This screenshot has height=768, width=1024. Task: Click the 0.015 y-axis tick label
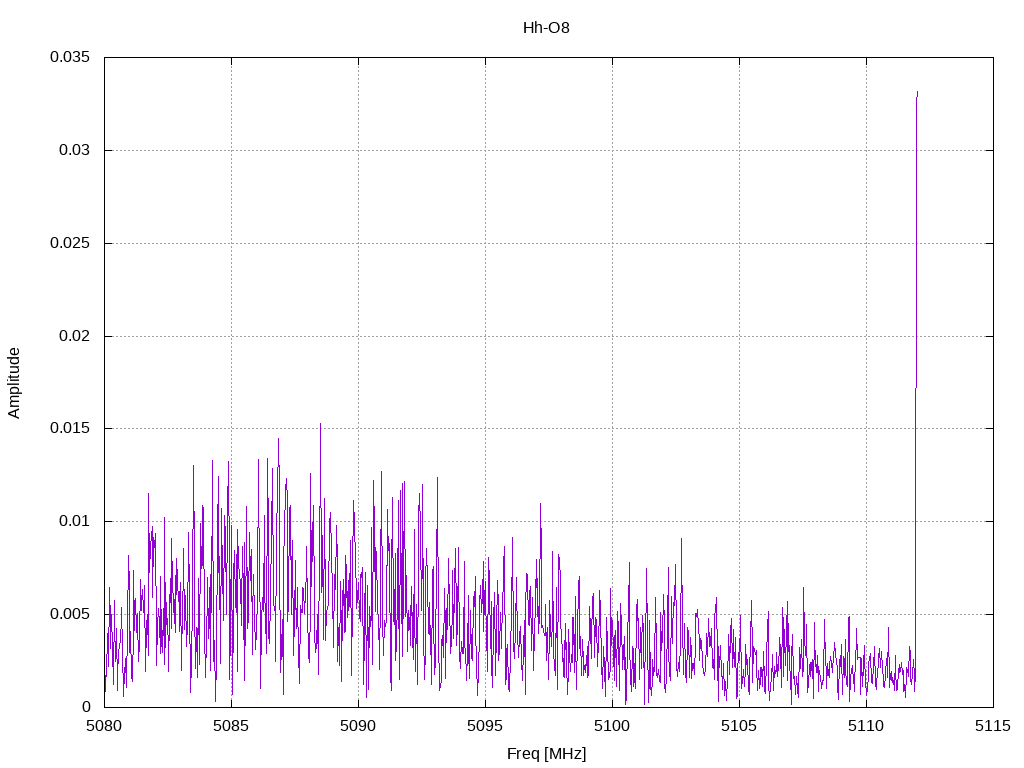[x=70, y=428]
